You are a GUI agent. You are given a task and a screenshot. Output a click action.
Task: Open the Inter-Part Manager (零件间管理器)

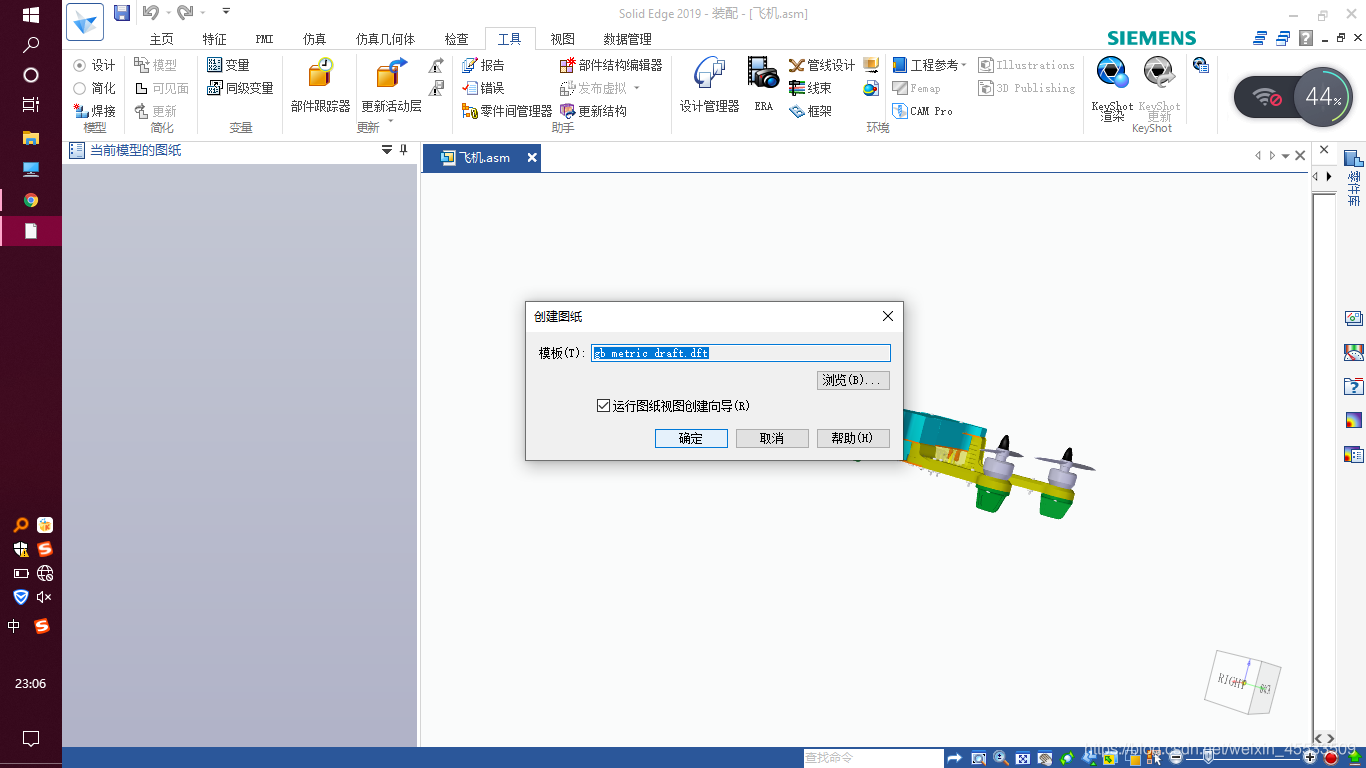(508, 111)
